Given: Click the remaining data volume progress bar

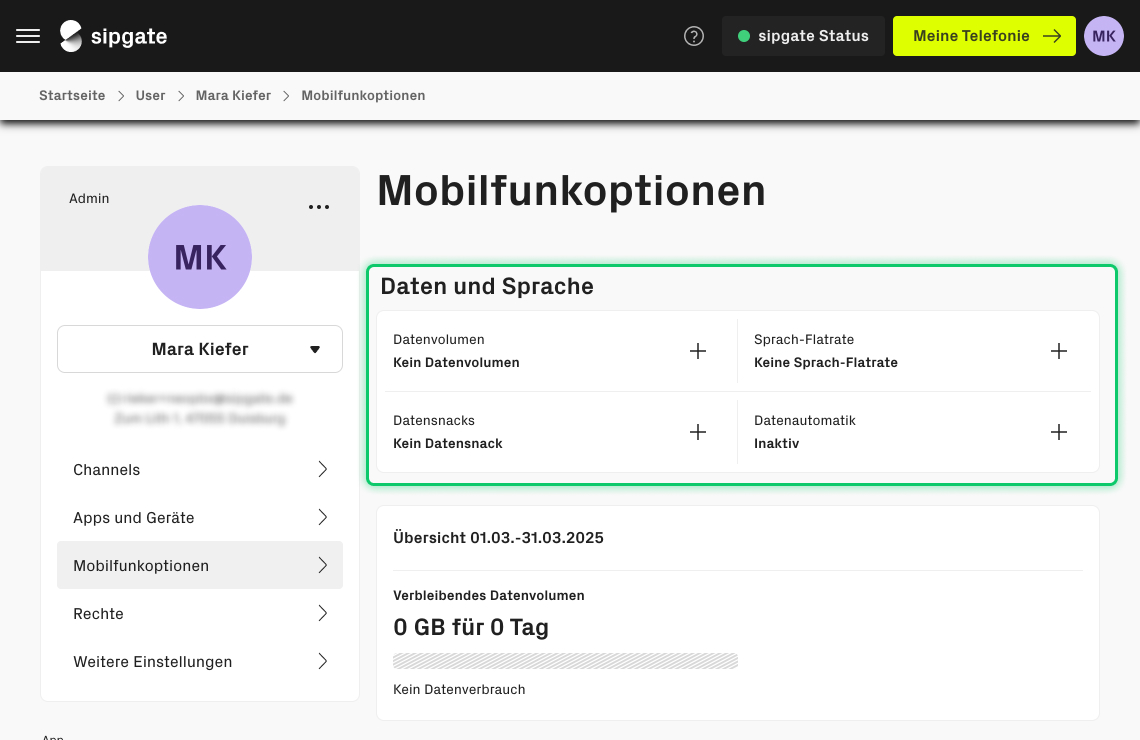Looking at the screenshot, I should pyautogui.click(x=565, y=661).
